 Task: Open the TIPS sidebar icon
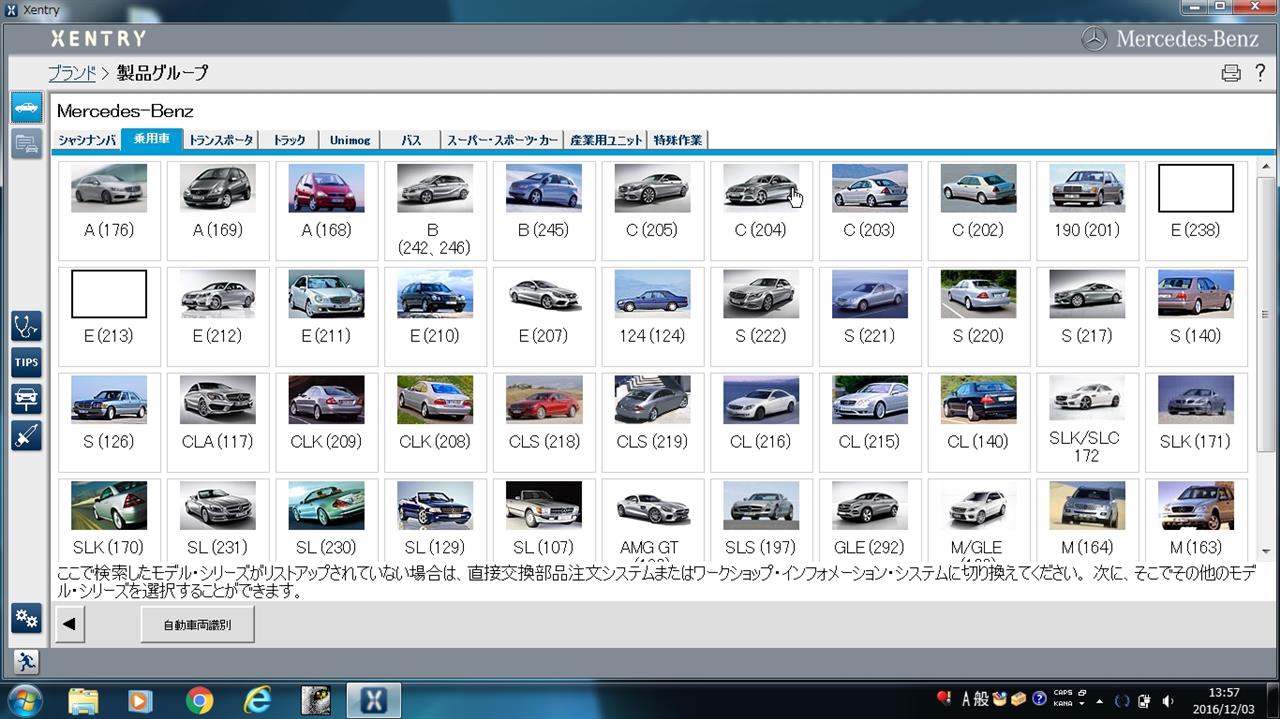[26, 362]
